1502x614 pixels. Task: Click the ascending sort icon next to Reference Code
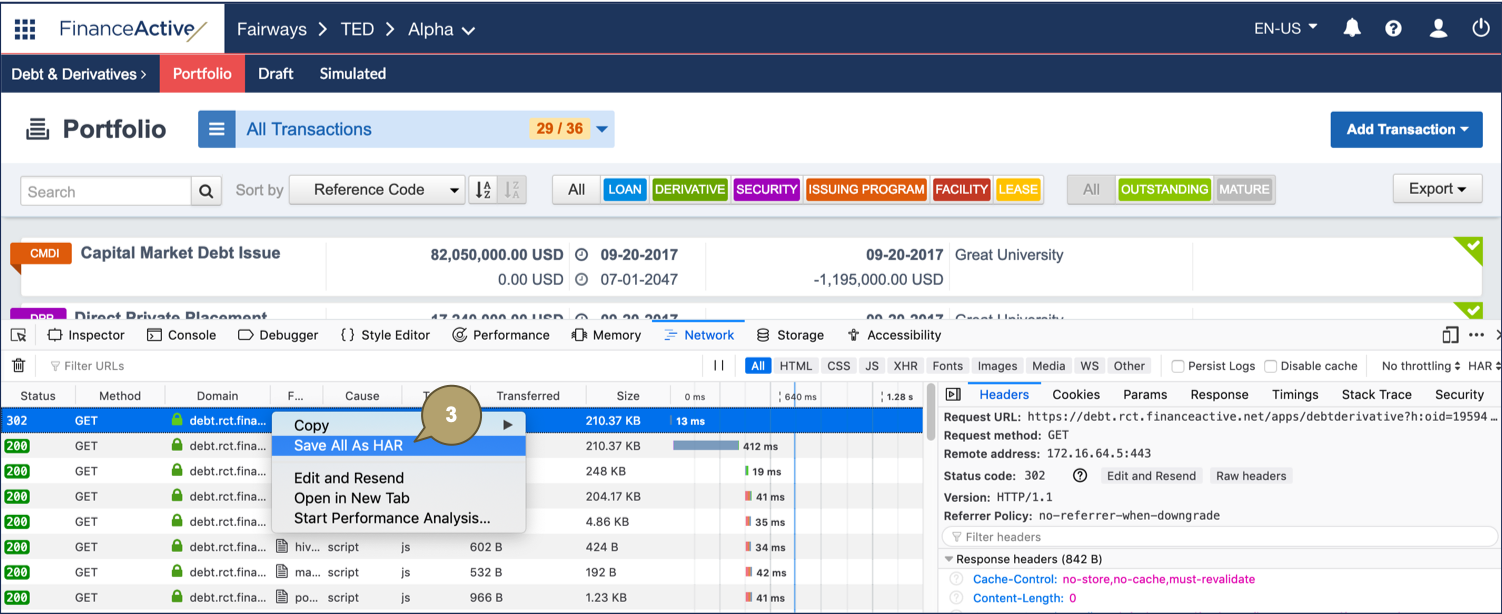pyautogui.click(x=483, y=189)
